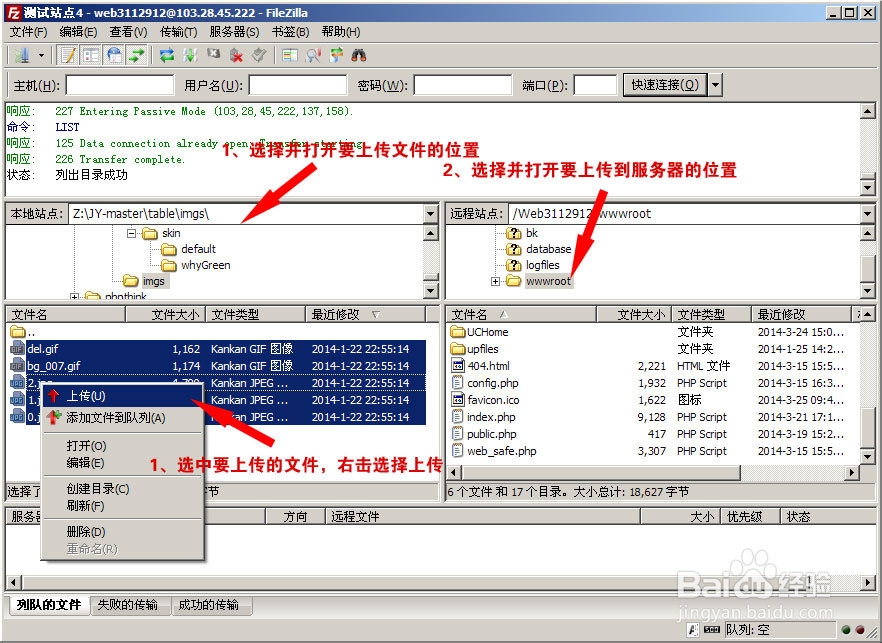Image resolution: width=882 pixels, height=643 pixels.
Task: Activate directory comparison icon
Action: tap(290, 55)
